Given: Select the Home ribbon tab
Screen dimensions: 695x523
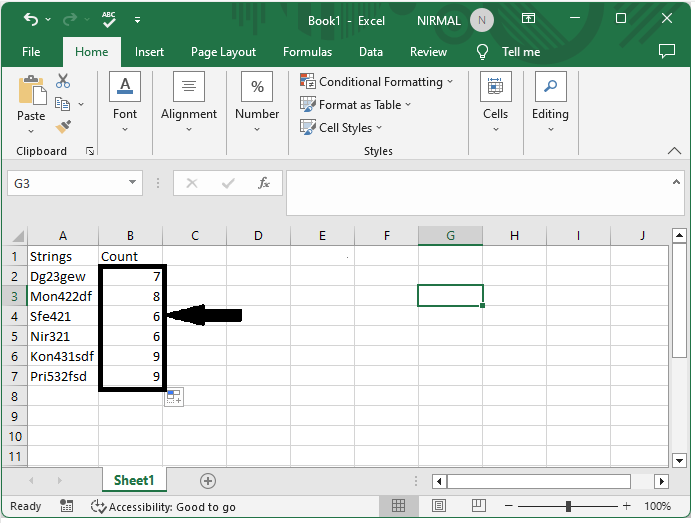Looking at the screenshot, I should coord(92,52).
